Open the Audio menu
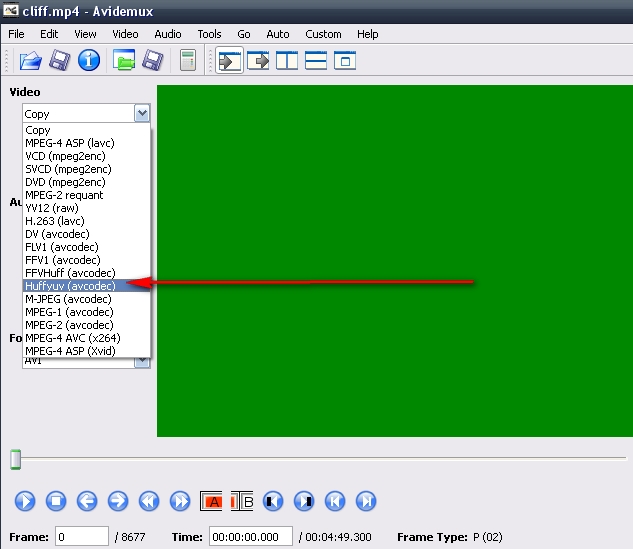Screen dimensions: 633x549 [x=168, y=34]
